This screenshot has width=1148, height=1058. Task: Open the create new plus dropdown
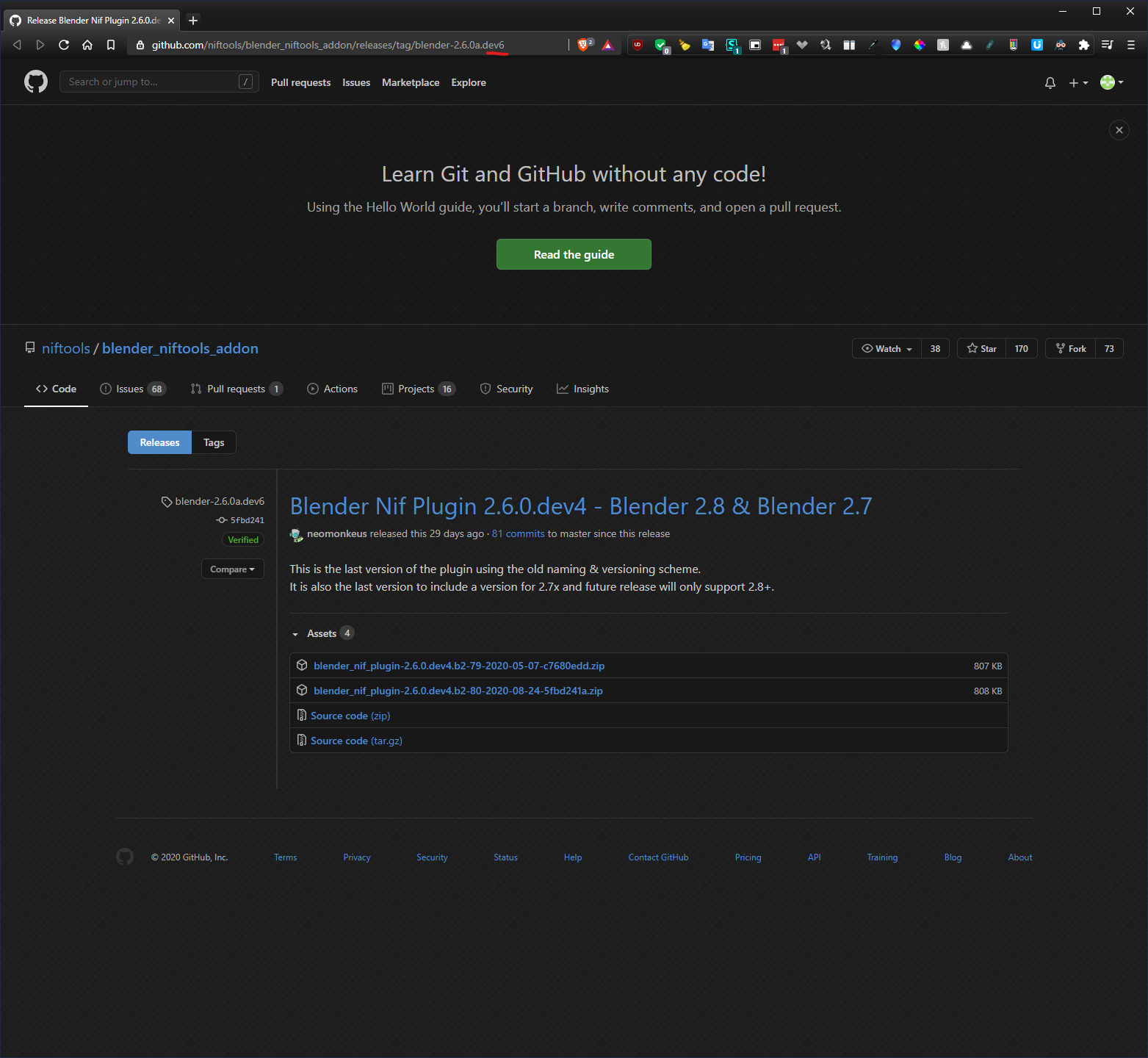pos(1078,83)
